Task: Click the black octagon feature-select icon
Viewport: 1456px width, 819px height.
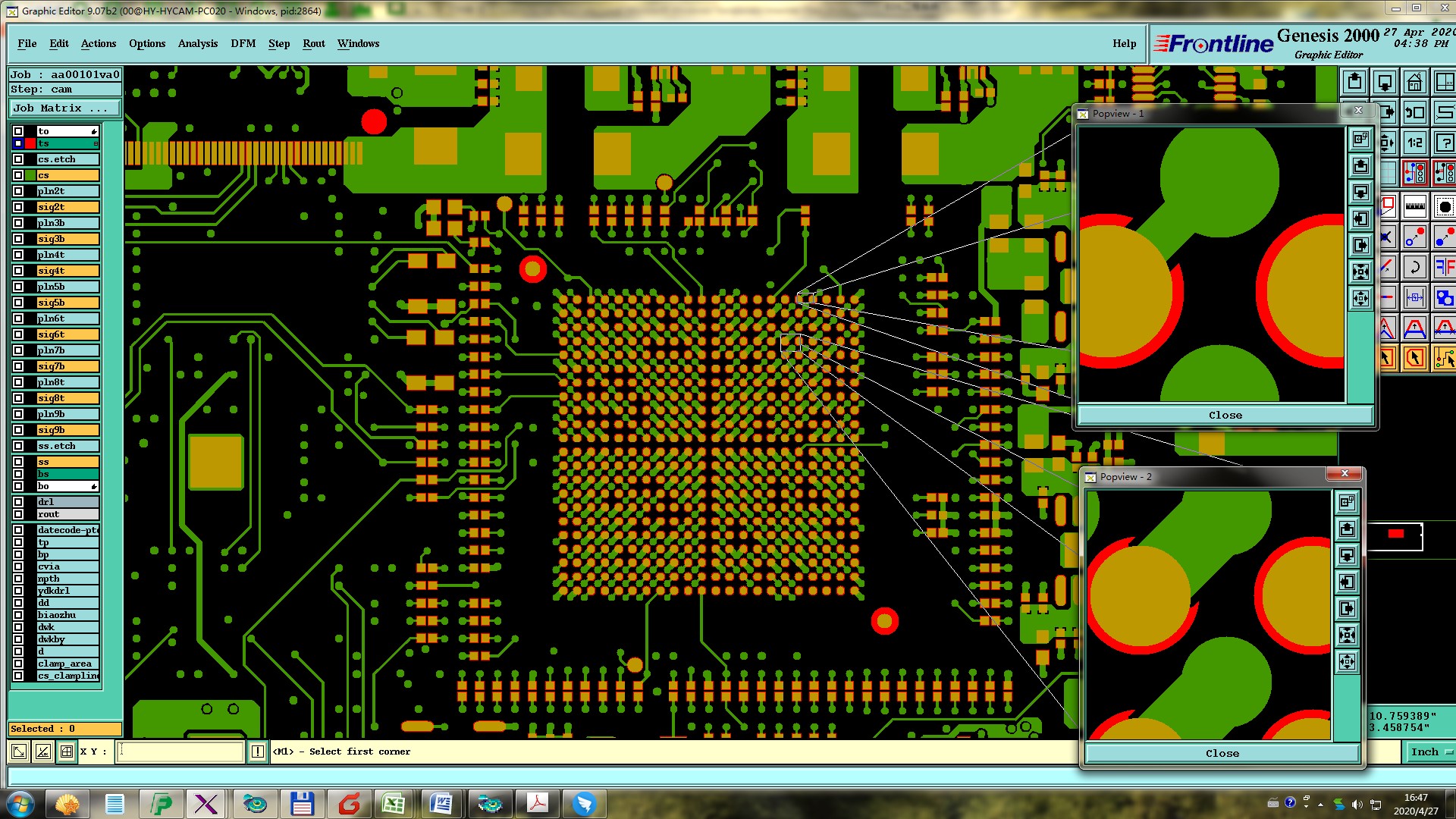Action: tap(1445, 206)
